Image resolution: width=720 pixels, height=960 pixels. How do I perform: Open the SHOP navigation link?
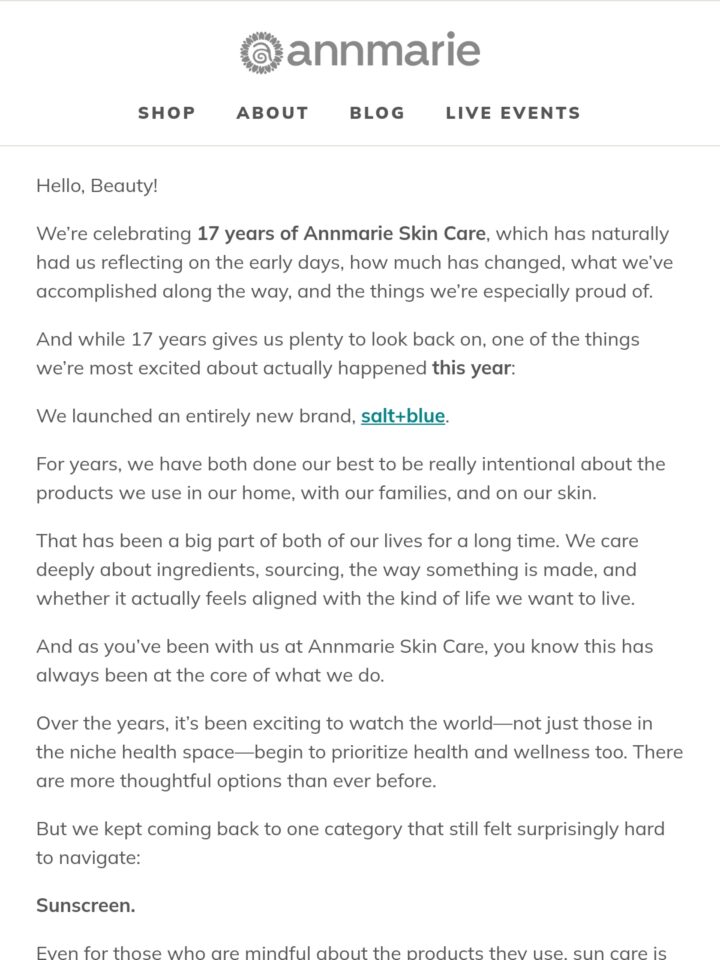click(x=167, y=113)
